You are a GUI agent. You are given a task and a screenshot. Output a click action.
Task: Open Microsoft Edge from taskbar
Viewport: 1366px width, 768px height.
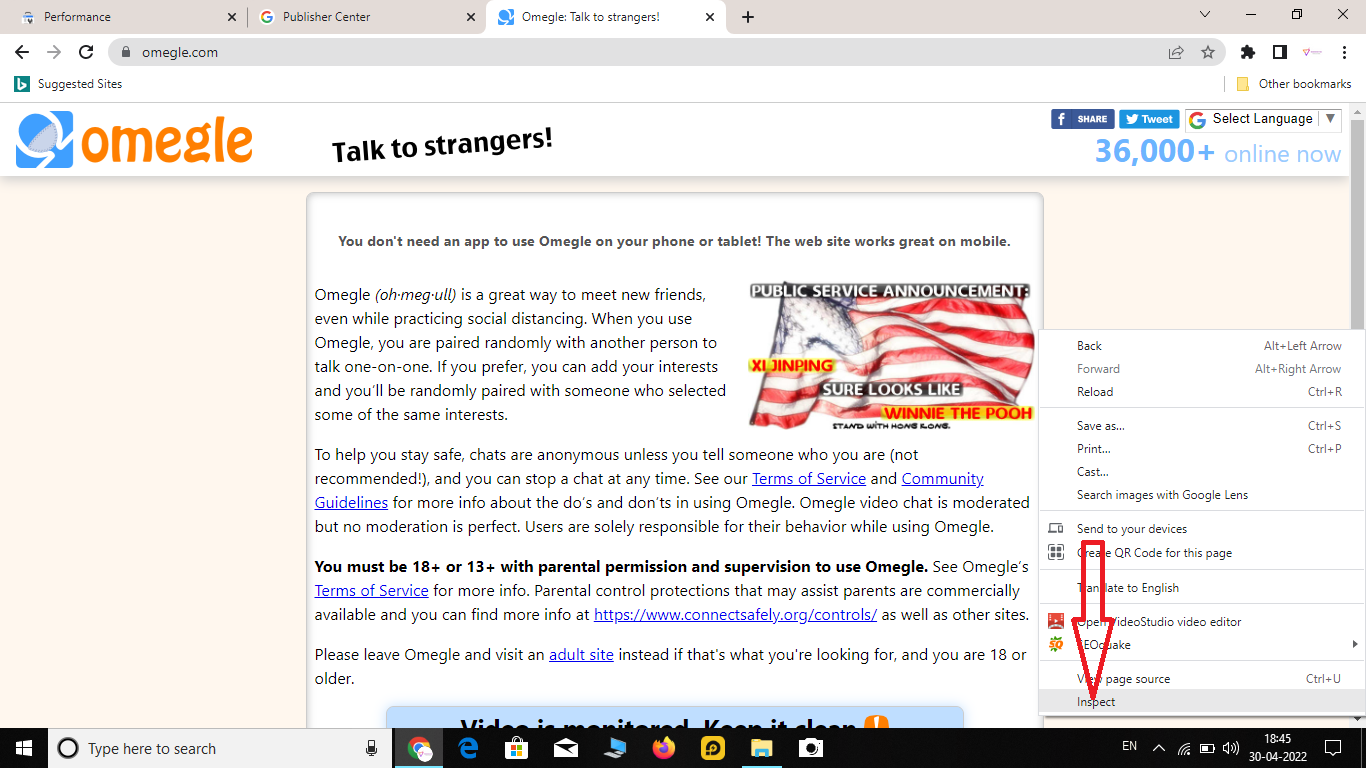[x=468, y=748]
